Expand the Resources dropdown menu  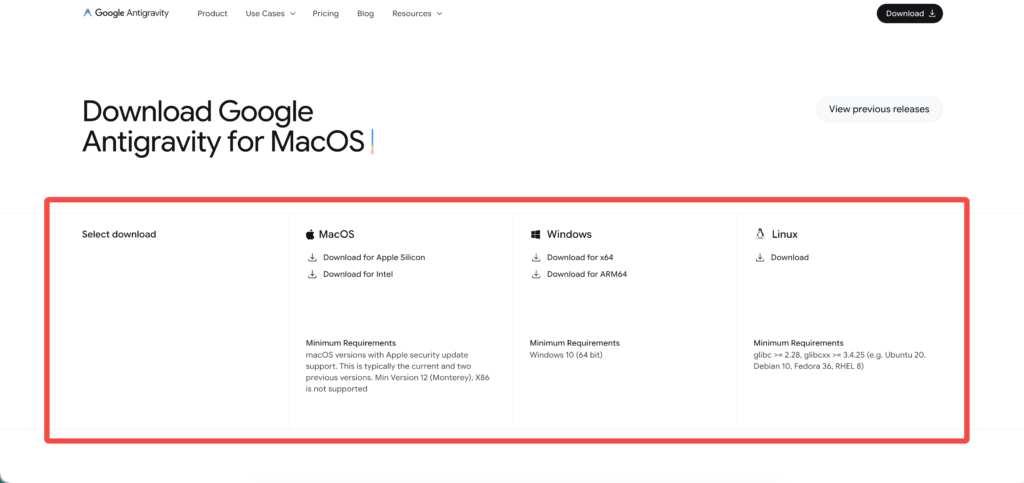(416, 14)
